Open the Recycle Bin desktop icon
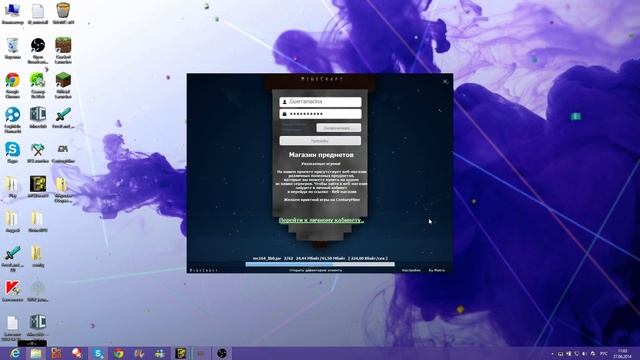640x360 pixels. 12,48
